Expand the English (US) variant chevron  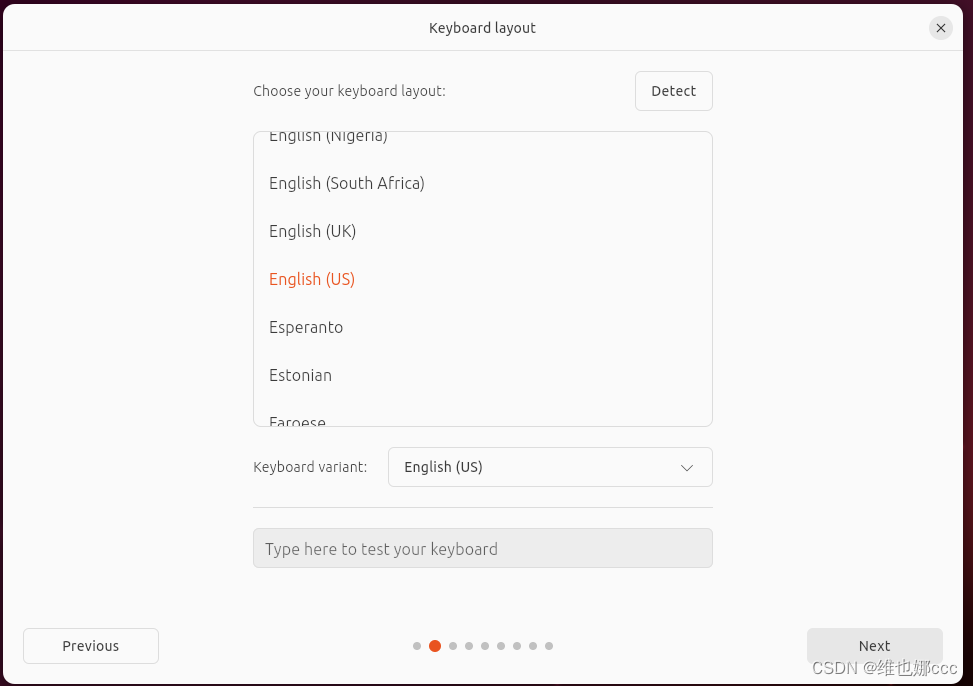687,467
